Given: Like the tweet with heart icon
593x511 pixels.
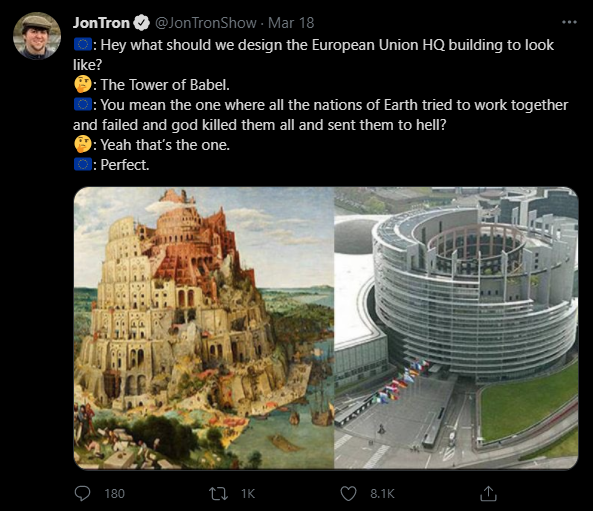Looking at the screenshot, I should 348,494.
